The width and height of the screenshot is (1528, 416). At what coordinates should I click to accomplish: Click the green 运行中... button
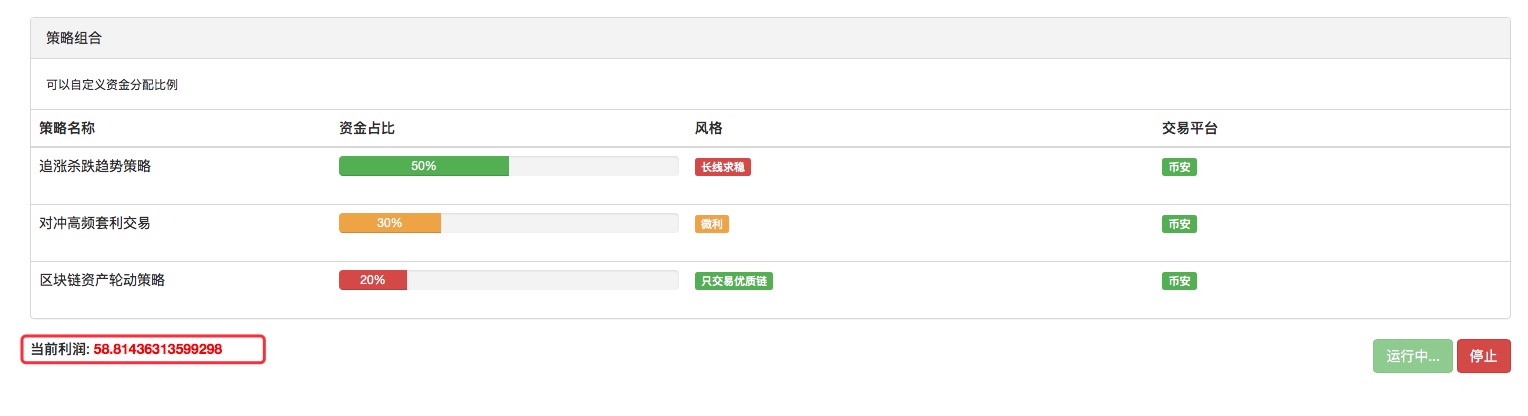point(1412,356)
